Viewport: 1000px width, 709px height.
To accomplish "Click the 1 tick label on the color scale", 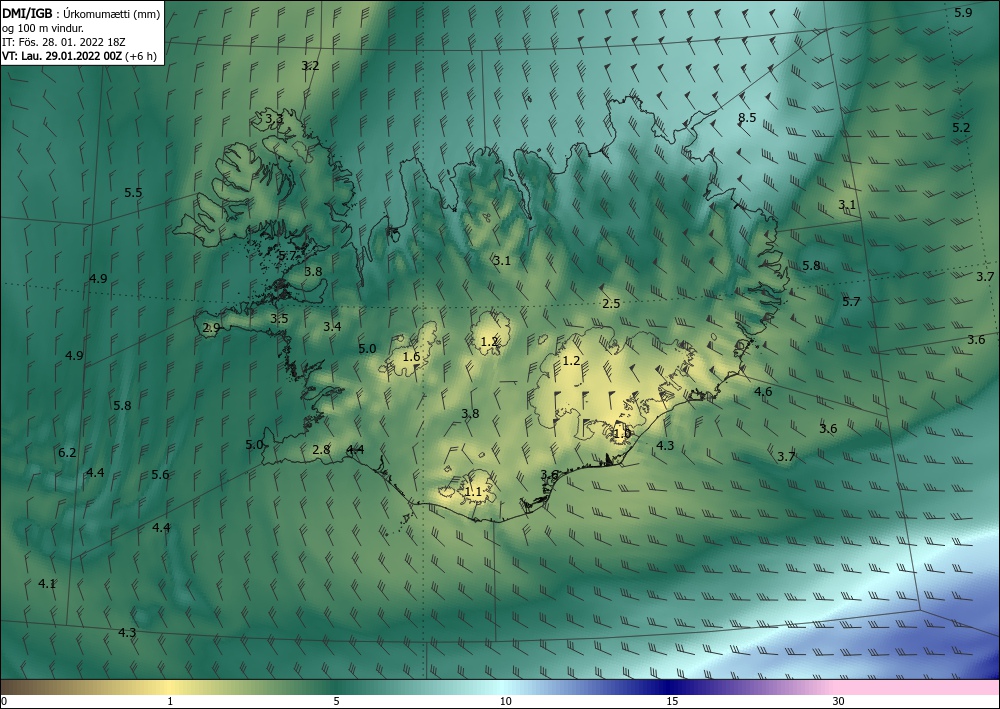I will click(170, 701).
